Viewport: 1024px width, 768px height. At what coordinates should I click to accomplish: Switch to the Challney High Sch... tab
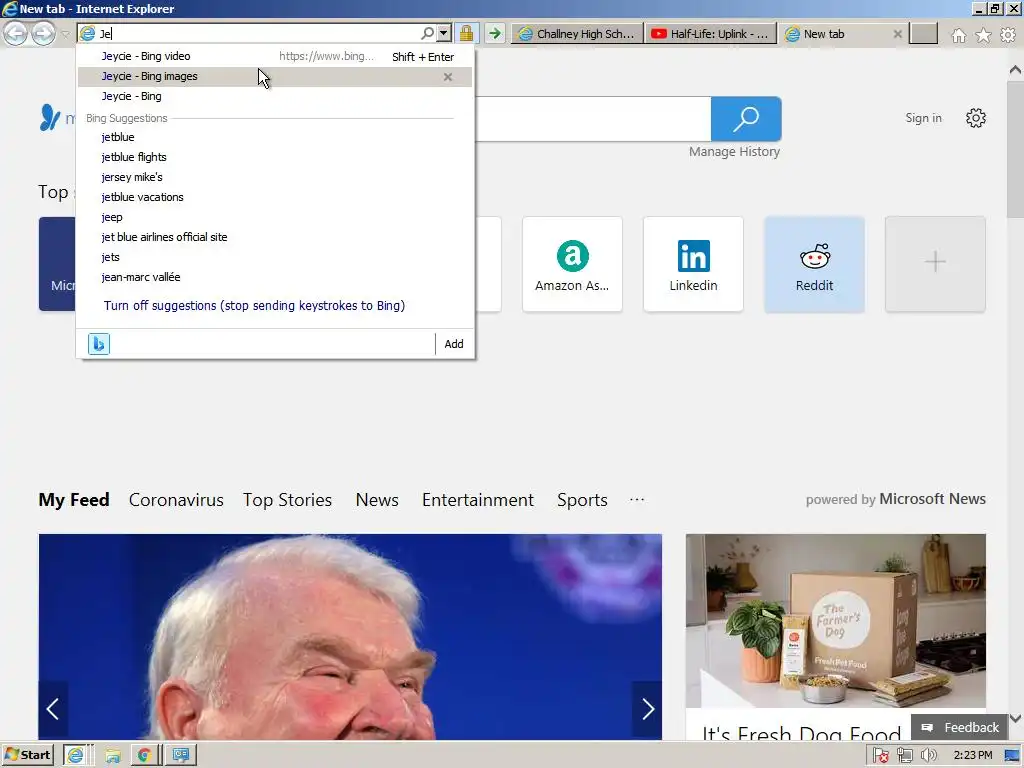[577, 34]
